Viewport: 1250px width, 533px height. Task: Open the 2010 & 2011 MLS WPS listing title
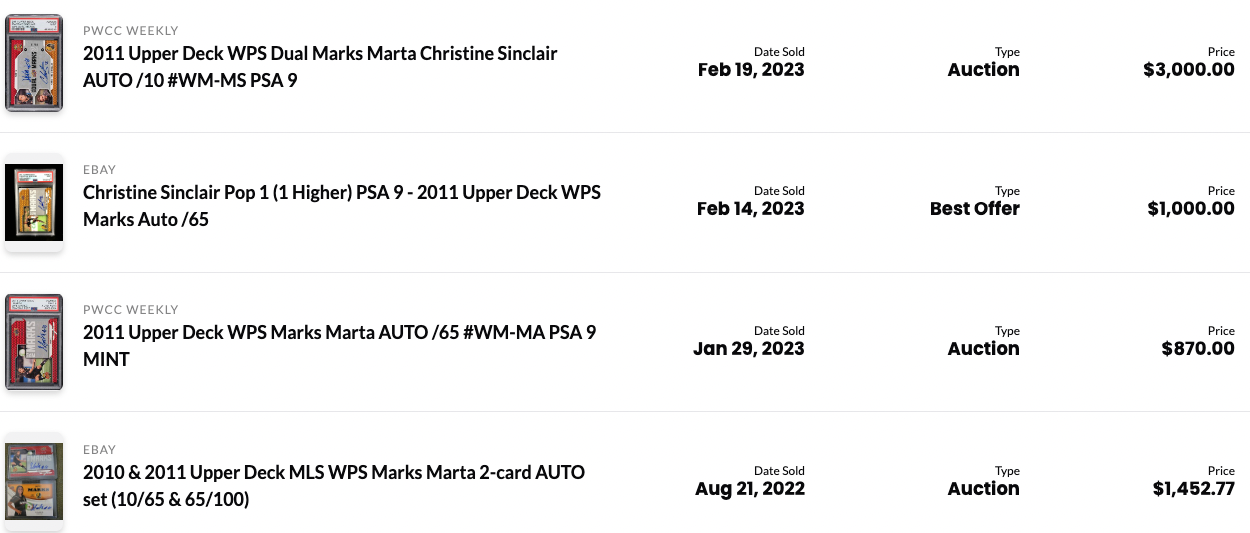(x=334, y=485)
